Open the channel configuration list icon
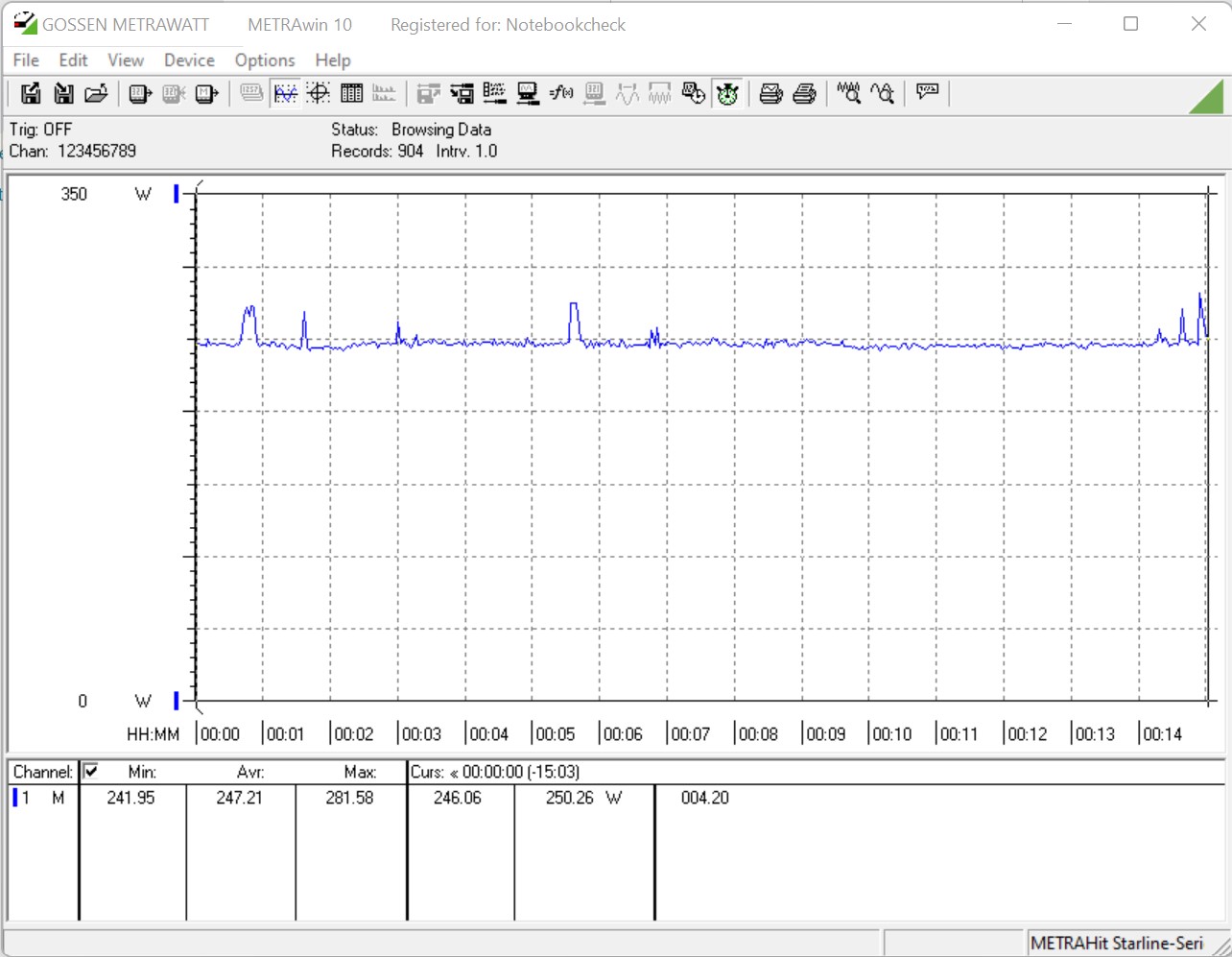 coord(494,93)
